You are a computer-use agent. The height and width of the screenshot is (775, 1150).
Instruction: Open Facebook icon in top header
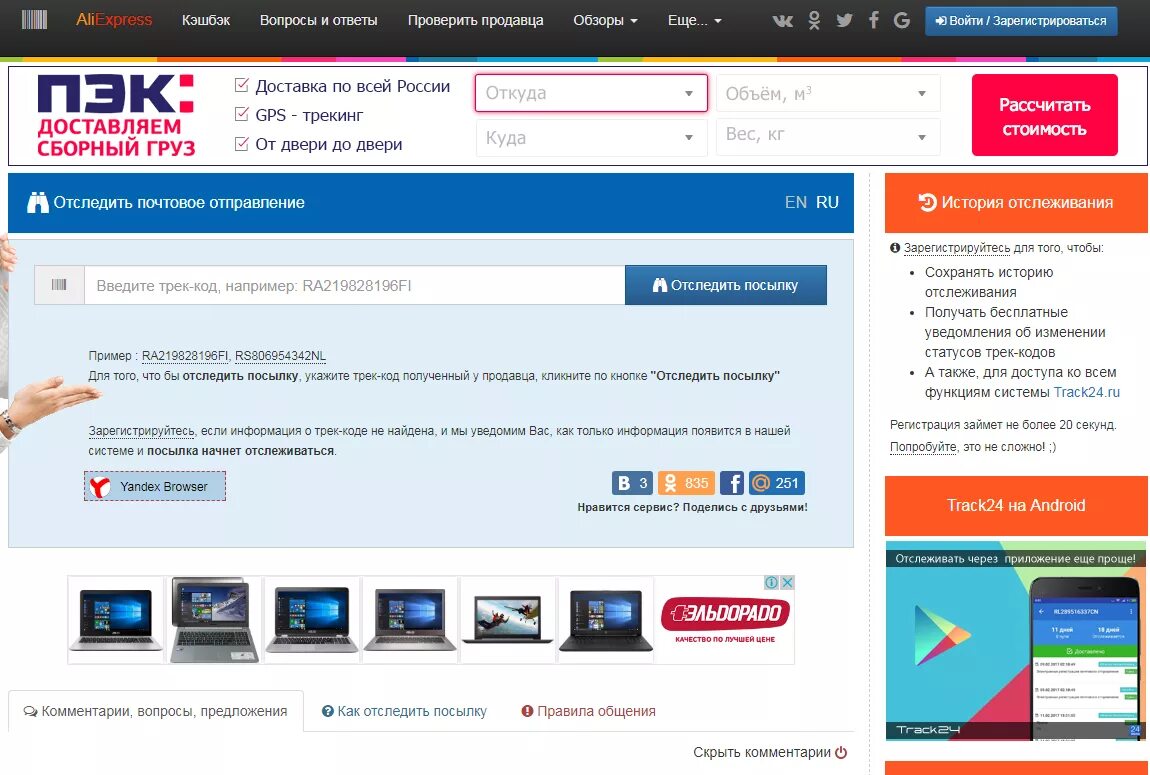[x=874, y=21]
